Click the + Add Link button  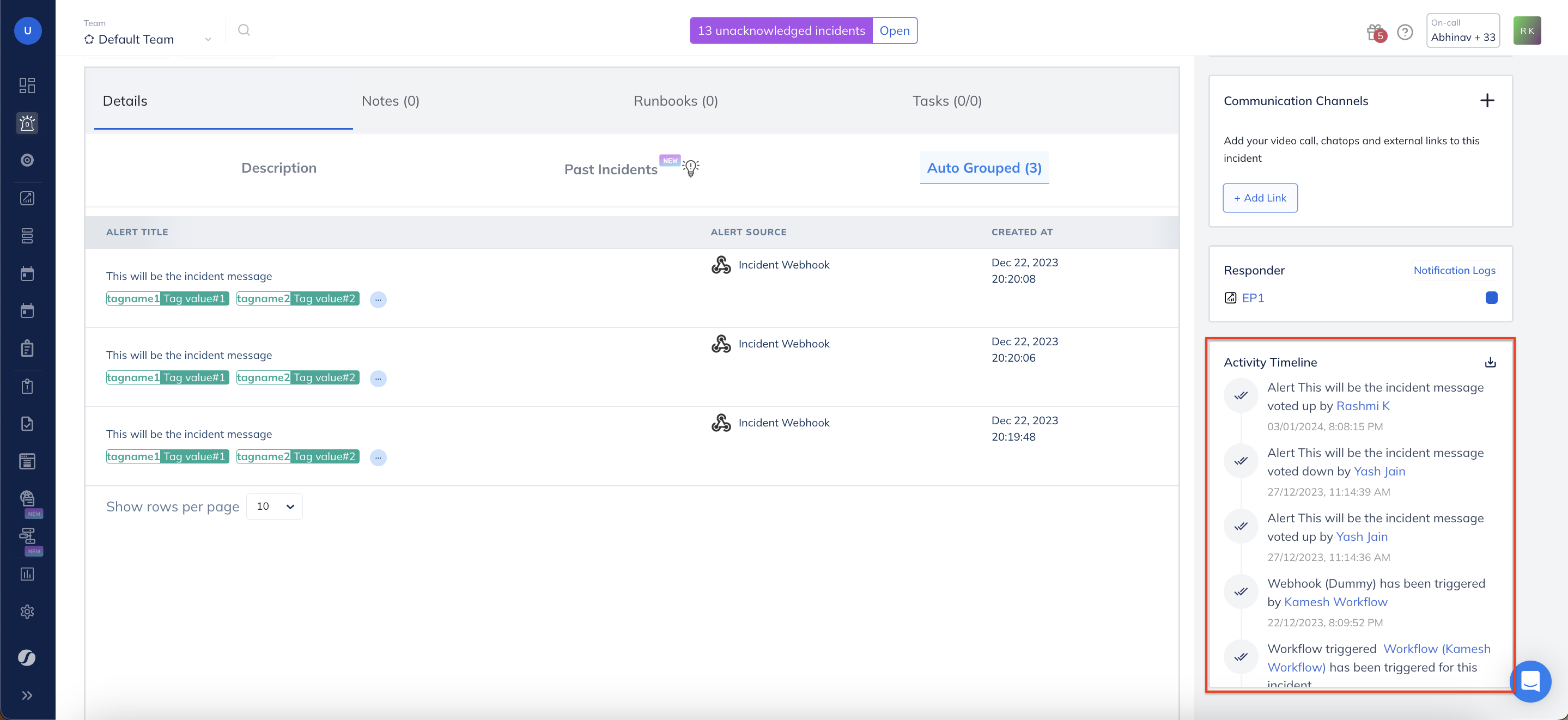tap(1260, 198)
